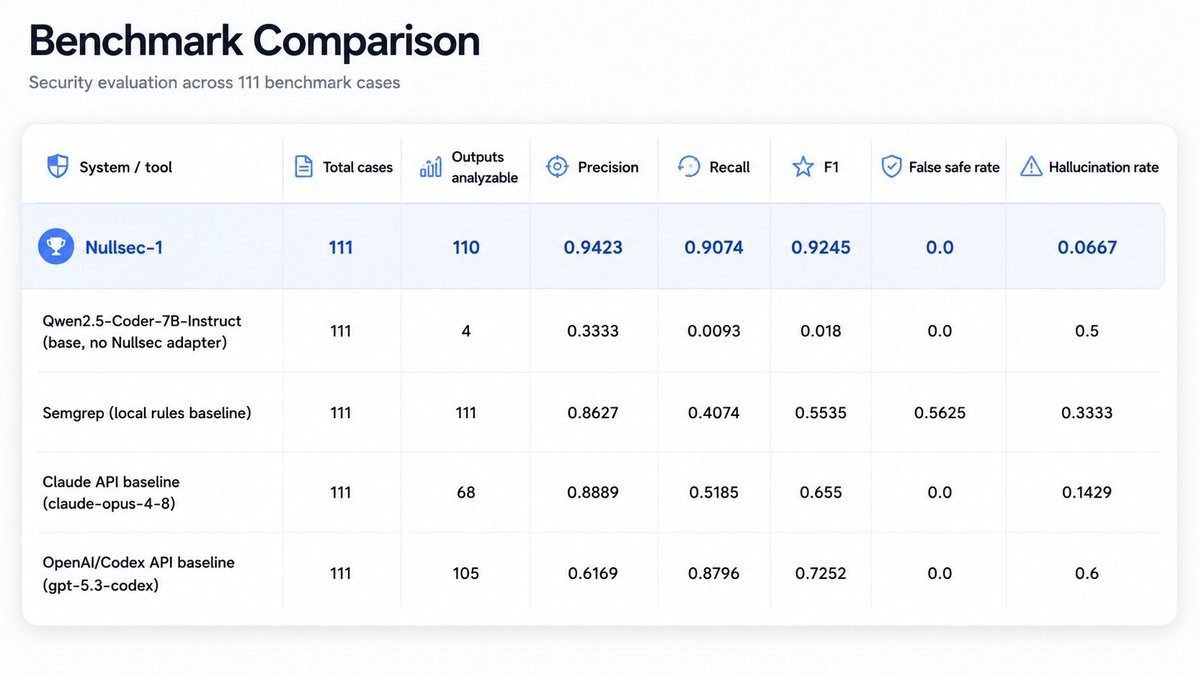Viewport: 1199px width, 675px height.
Task: Click the OpenAI/Codex API baseline row name
Action: [138, 573]
